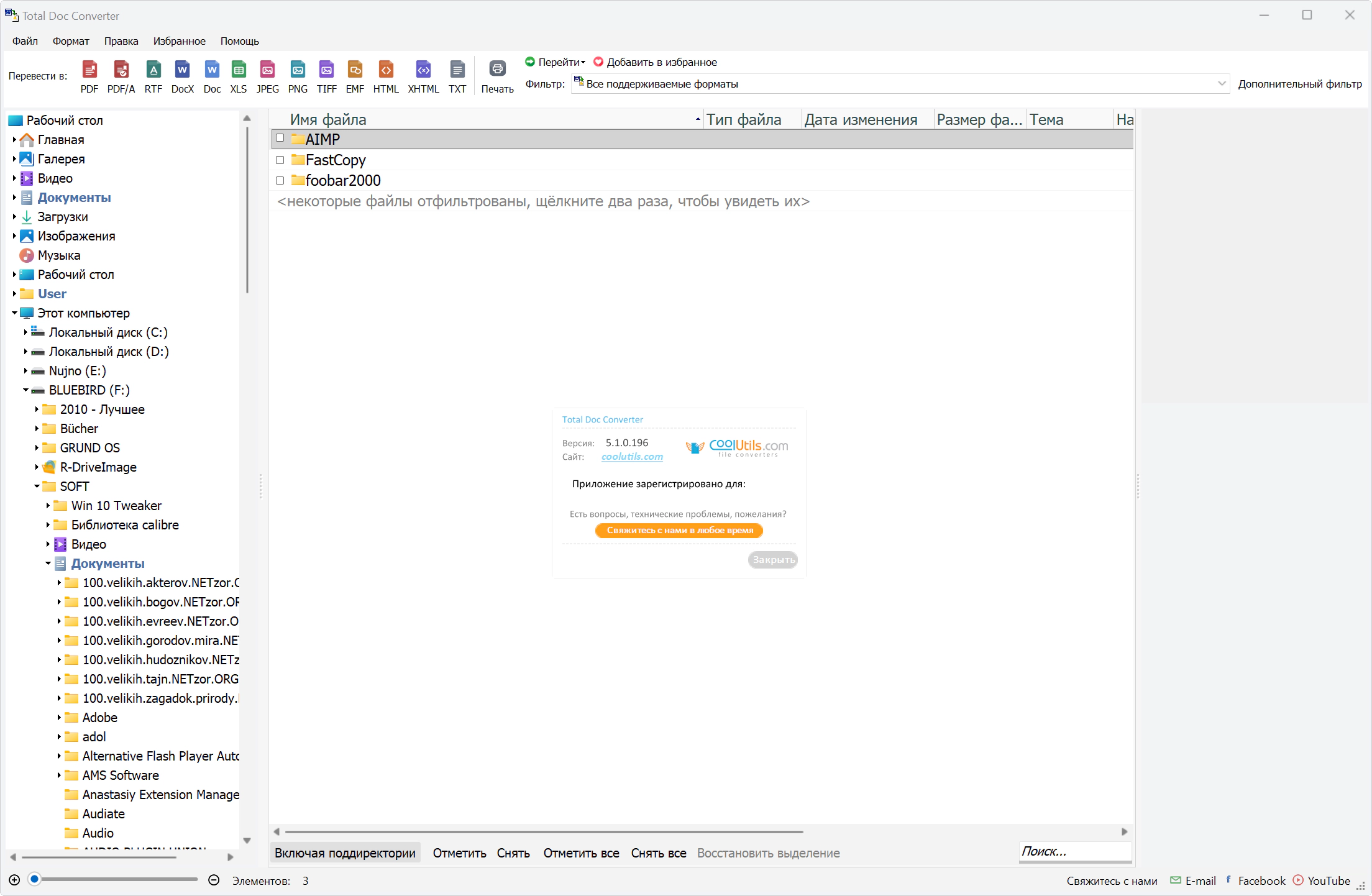The width and height of the screenshot is (1372, 896).
Task: Open the Audiate folder in tree
Action: pyautogui.click(x=103, y=814)
